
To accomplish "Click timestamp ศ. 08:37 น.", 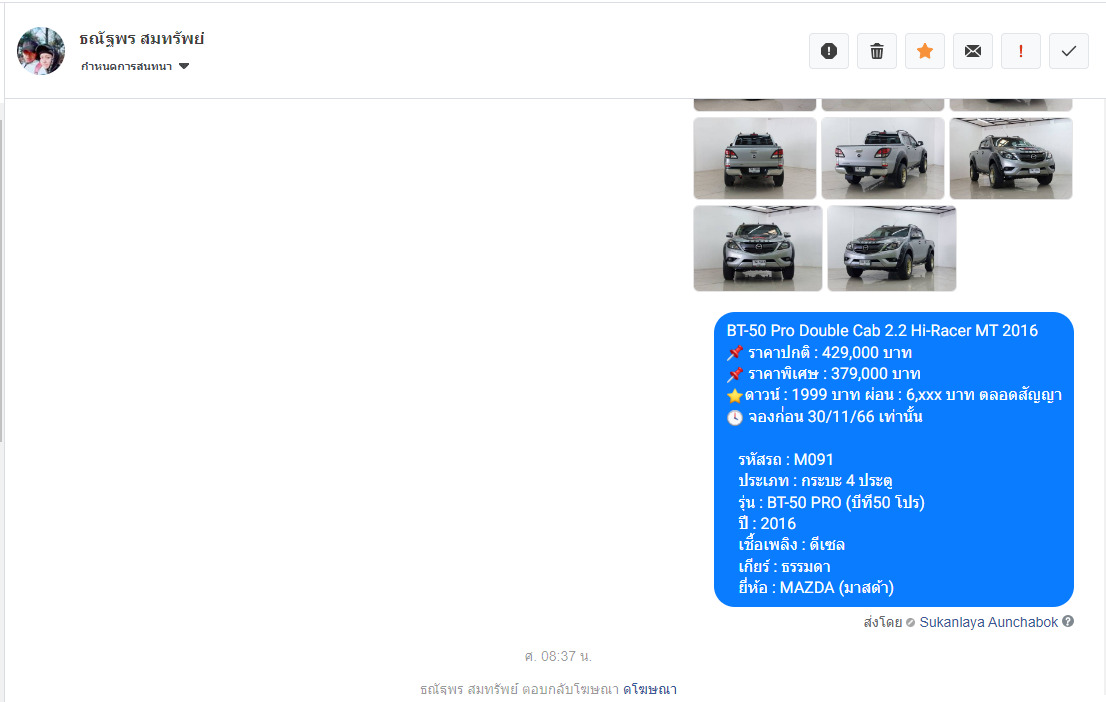I will (x=558, y=657).
